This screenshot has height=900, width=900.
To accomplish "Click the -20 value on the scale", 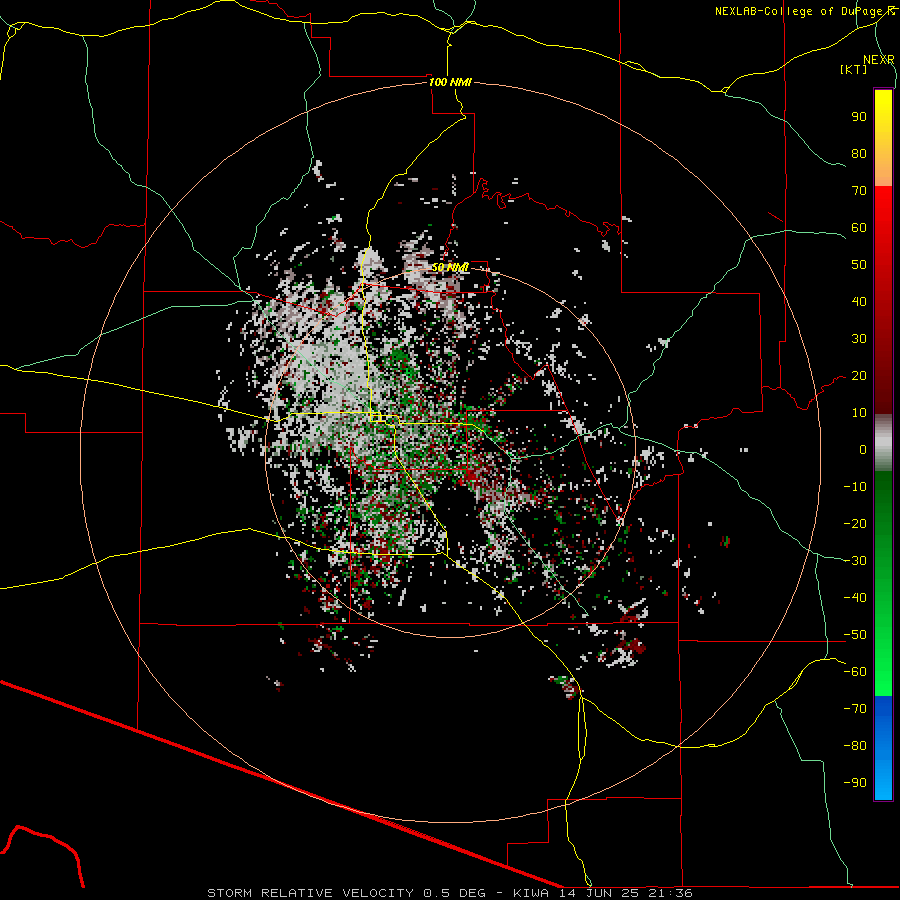I will click(x=855, y=523).
